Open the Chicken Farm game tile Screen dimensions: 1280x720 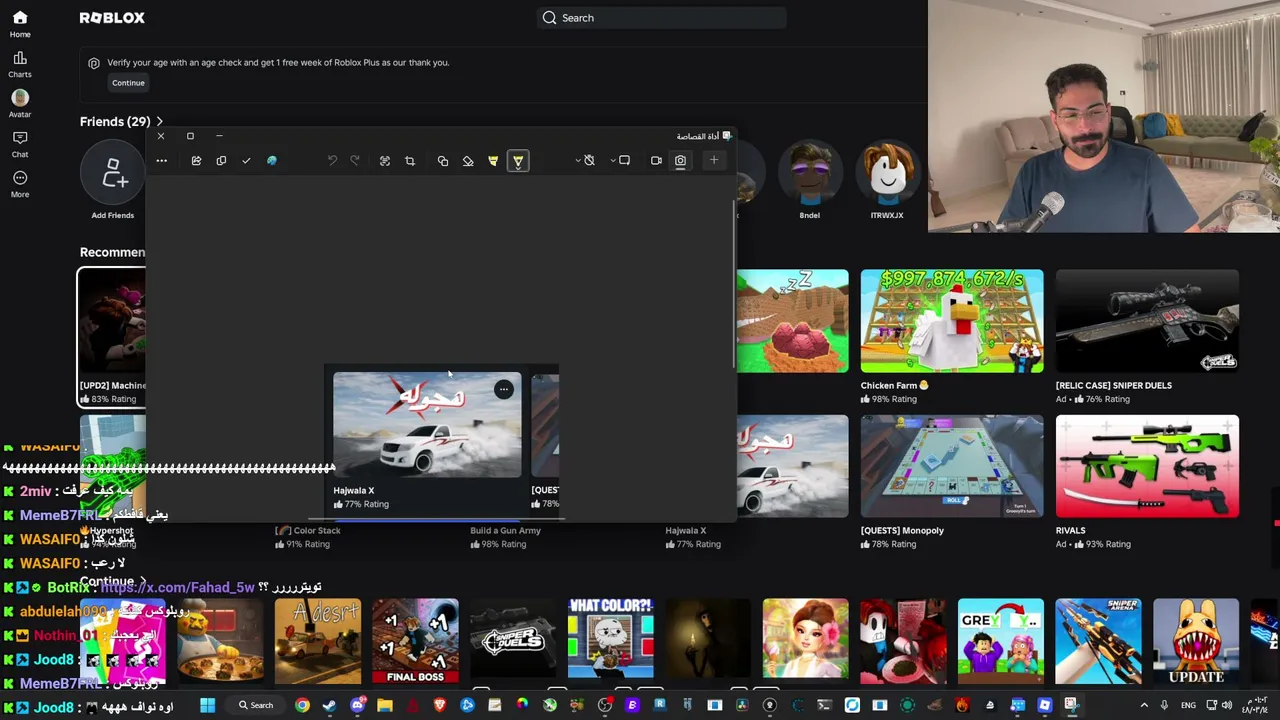(x=952, y=336)
